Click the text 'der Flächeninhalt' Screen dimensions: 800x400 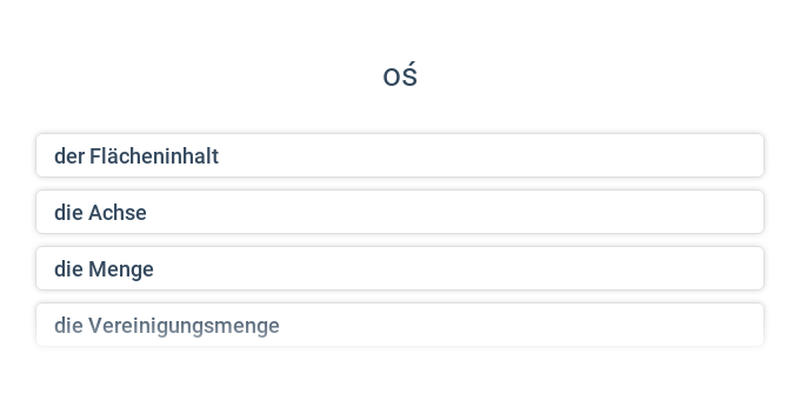tap(136, 156)
